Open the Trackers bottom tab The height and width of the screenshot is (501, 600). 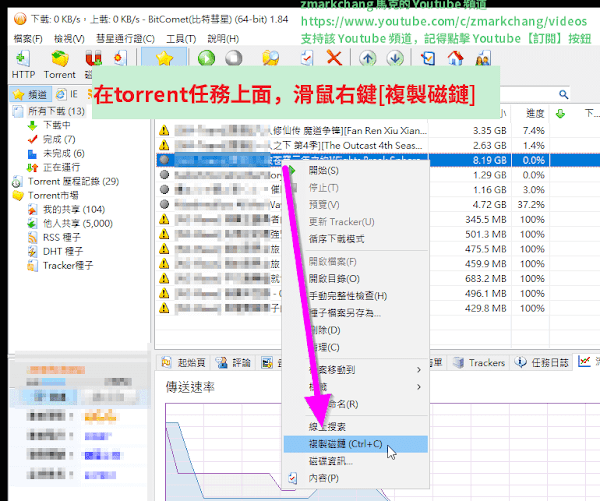479,362
